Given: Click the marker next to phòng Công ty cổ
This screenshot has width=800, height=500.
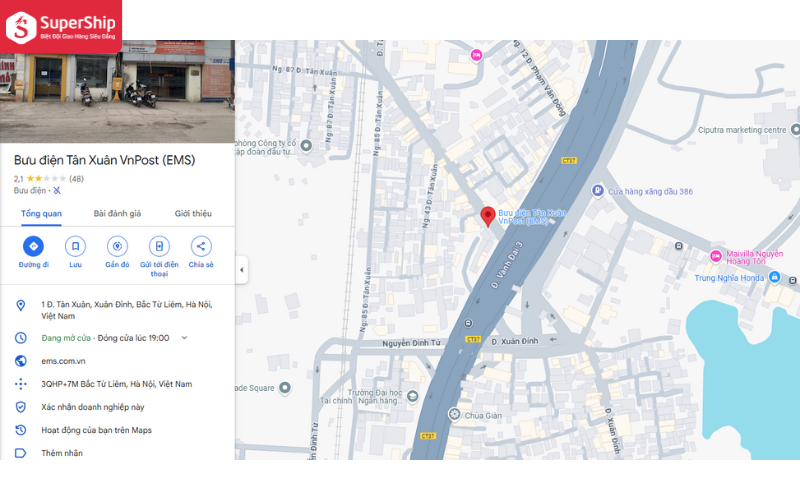Looking at the screenshot, I should 306,146.
